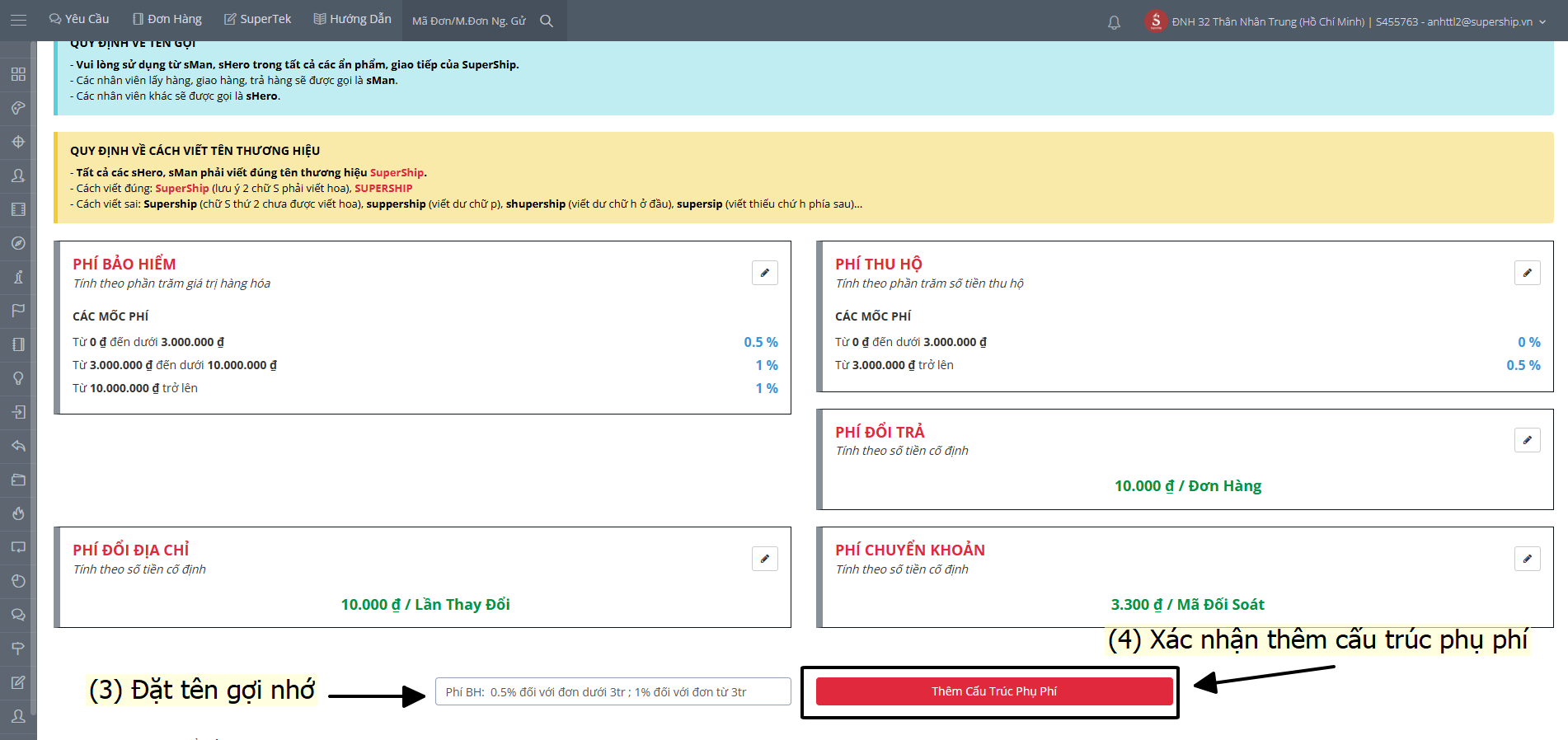Open the crosshair target sidebar icon
1568x740 pixels.
pos(18,142)
